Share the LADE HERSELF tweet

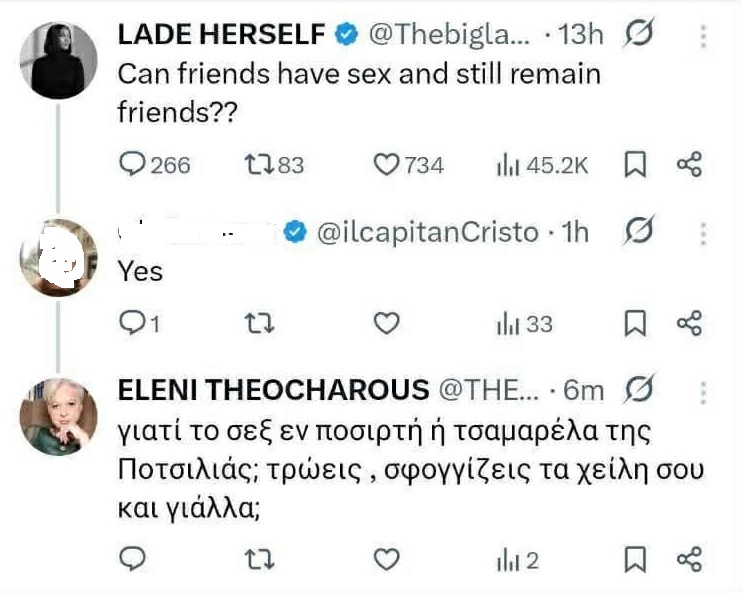[x=690, y=164]
